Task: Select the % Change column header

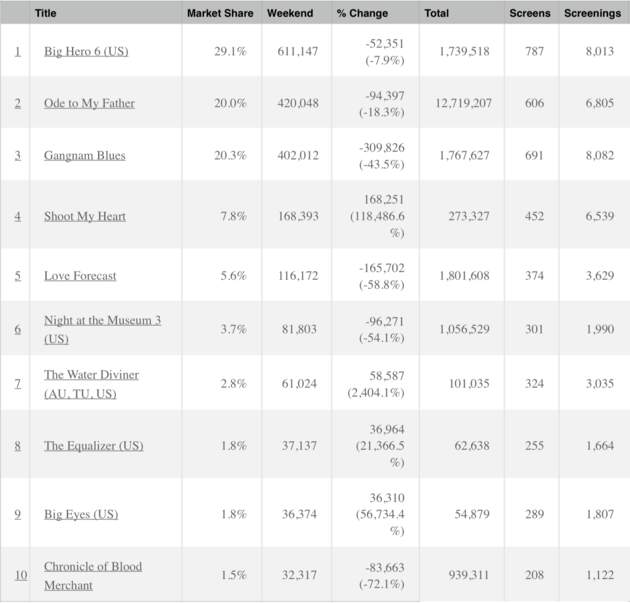Action: tap(362, 13)
